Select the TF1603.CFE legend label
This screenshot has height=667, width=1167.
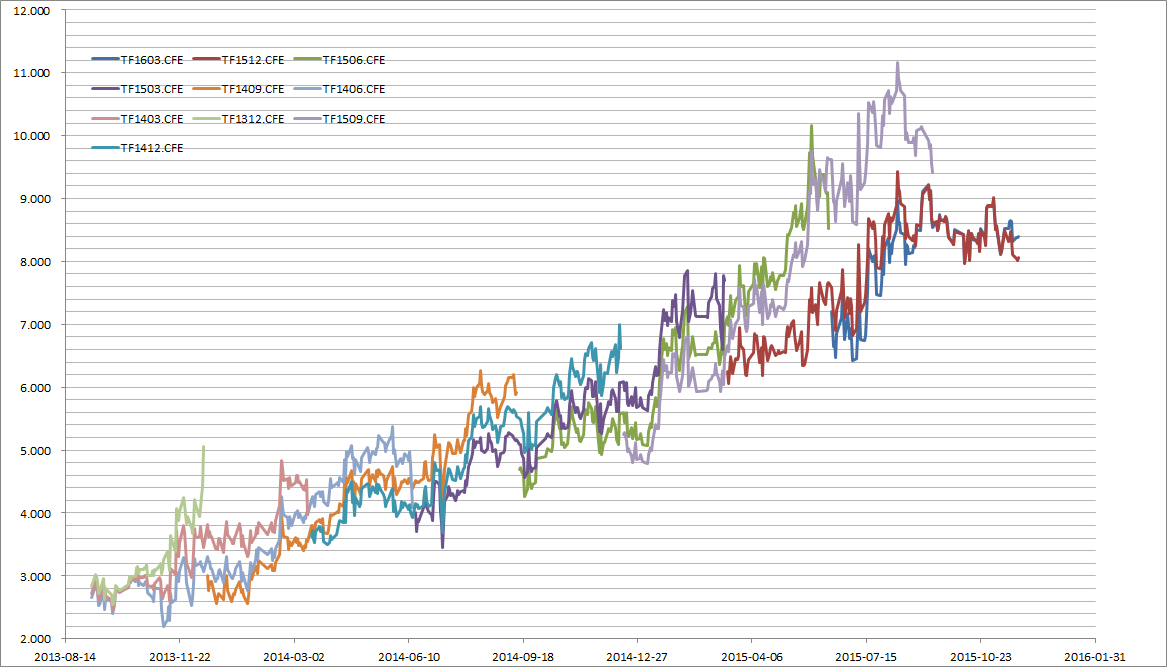(152, 60)
